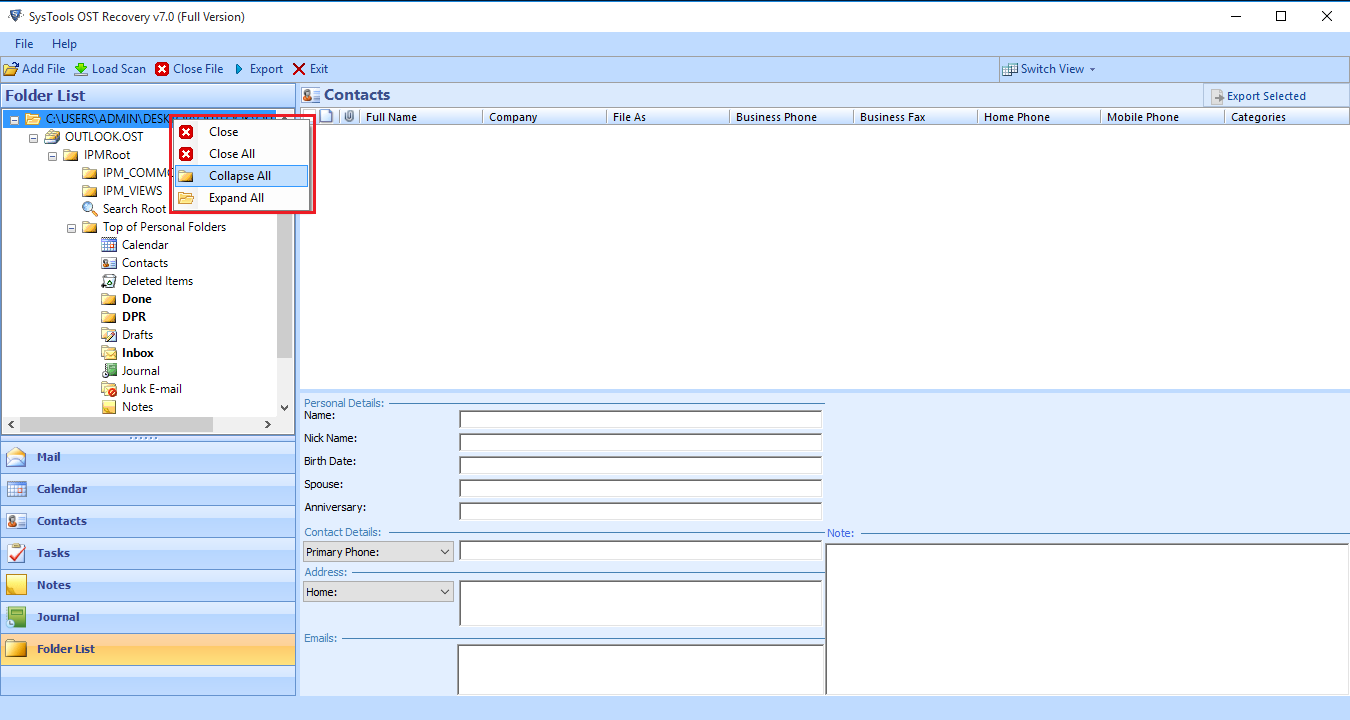The height and width of the screenshot is (720, 1350).
Task: Sort by File As column header
Action: click(x=668, y=117)
